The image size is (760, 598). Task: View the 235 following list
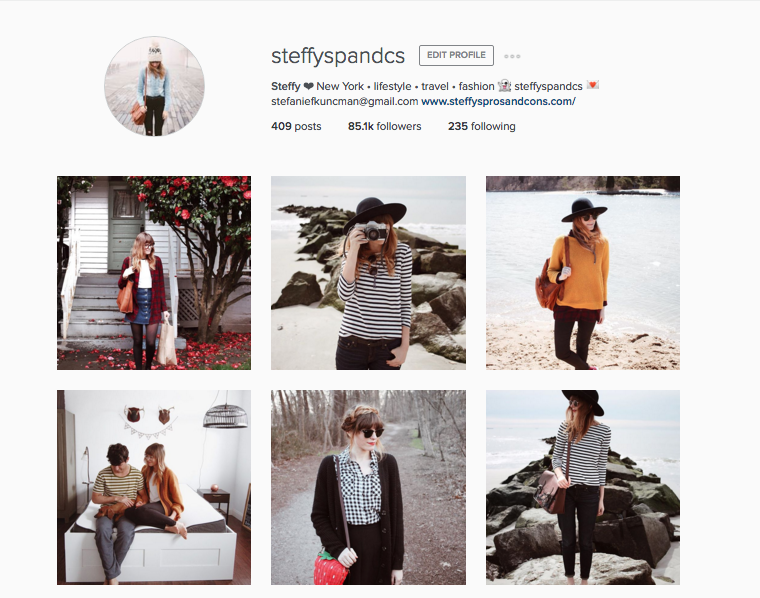click(481, 126)
